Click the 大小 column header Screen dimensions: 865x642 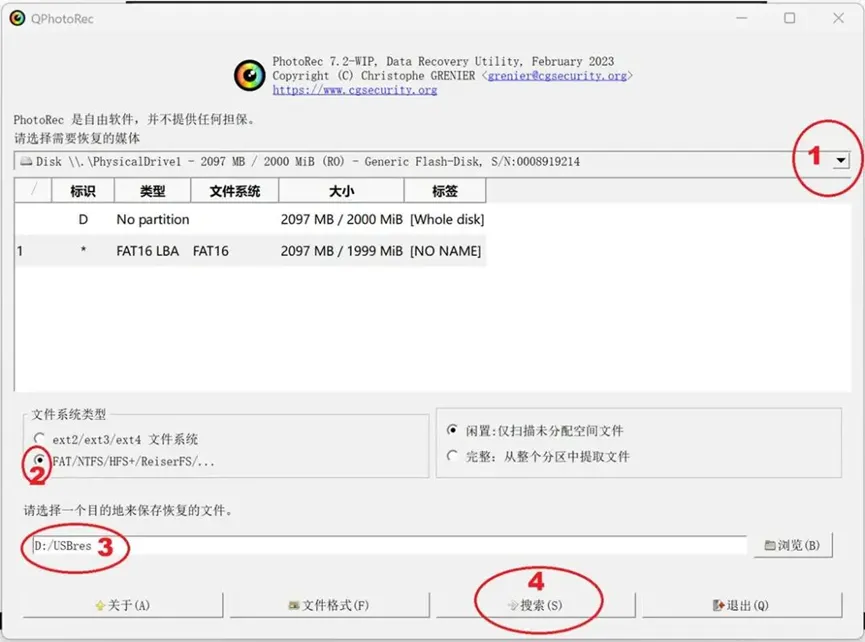point(341,191)
